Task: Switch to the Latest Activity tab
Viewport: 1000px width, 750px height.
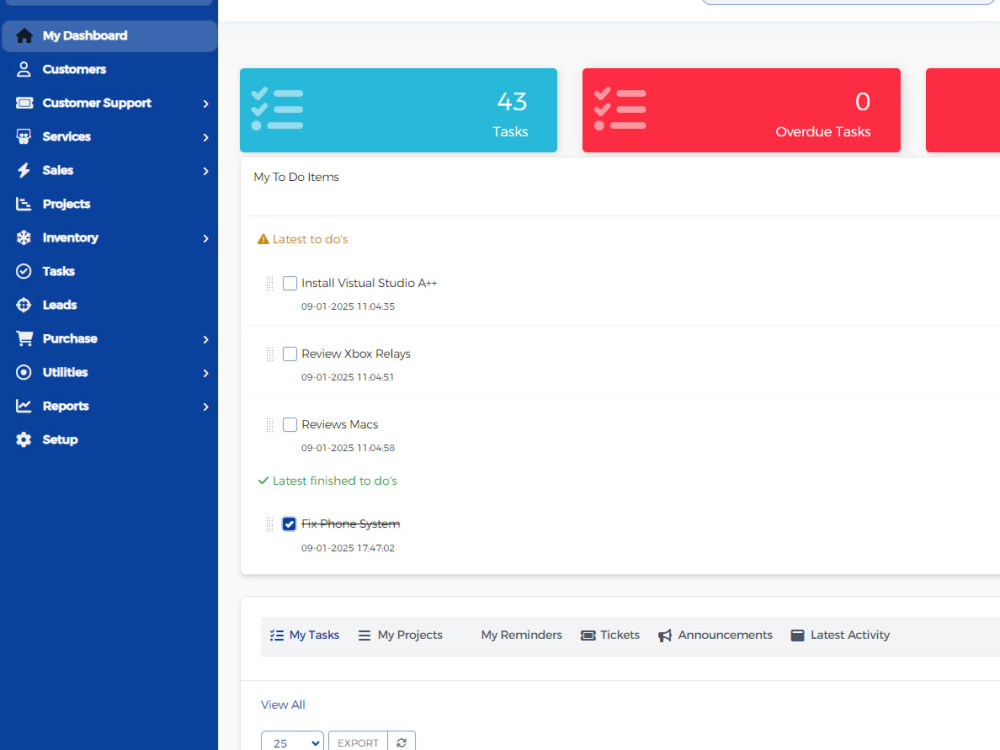Action: point(840,635)
